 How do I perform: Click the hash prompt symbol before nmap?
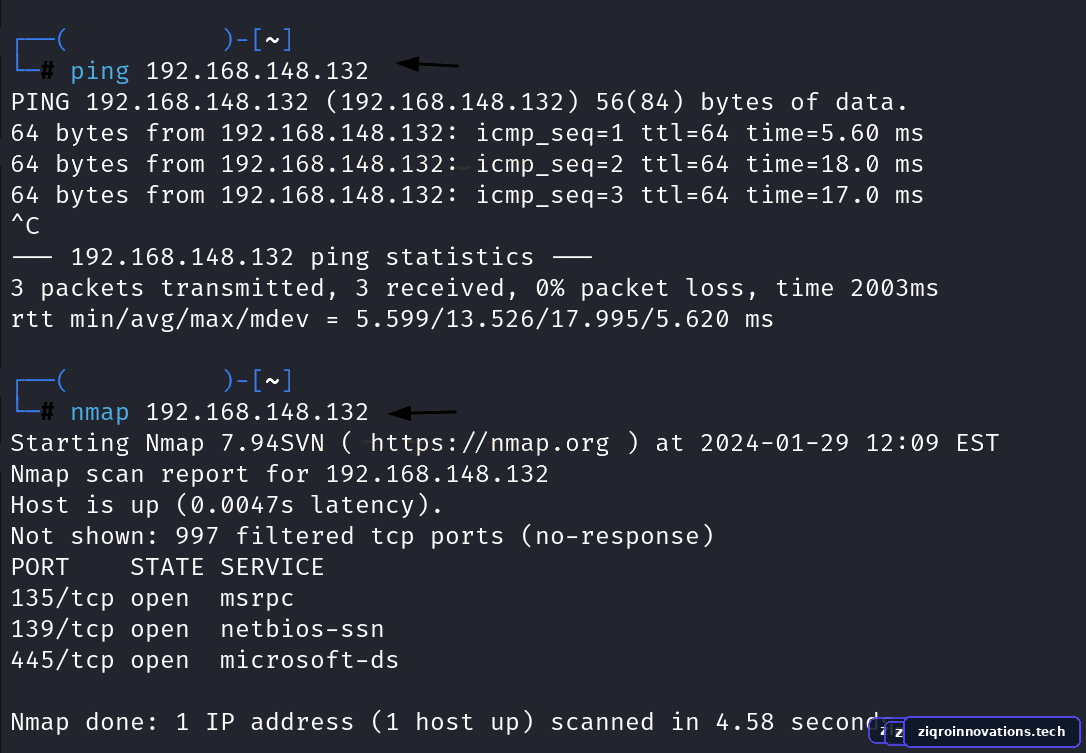tap(47, 411)
